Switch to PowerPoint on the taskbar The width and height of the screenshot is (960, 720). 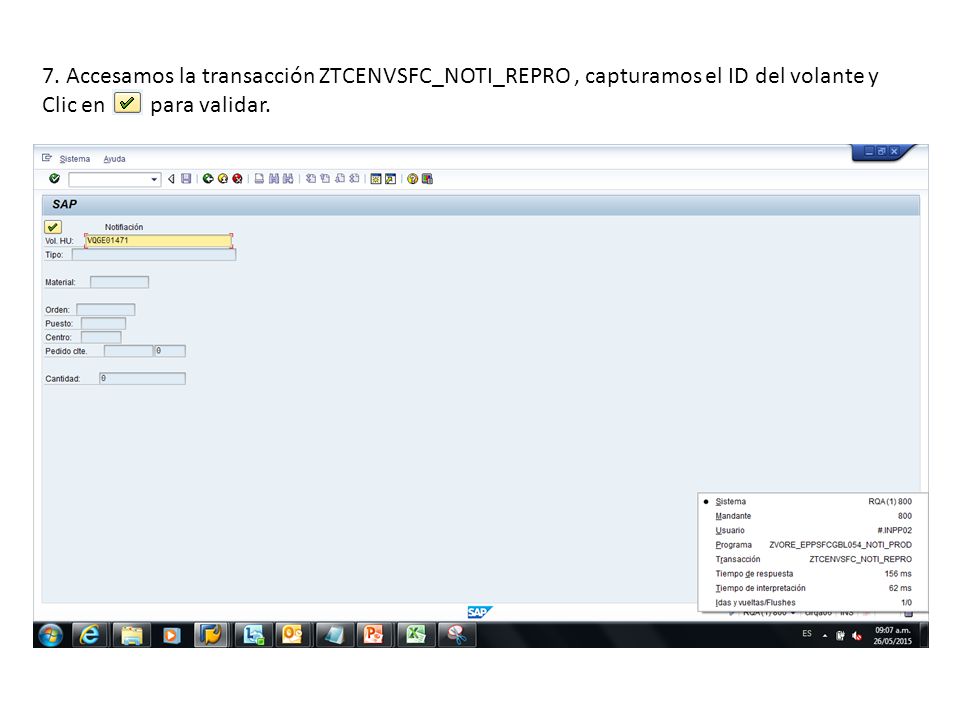(x=375, y=636)
